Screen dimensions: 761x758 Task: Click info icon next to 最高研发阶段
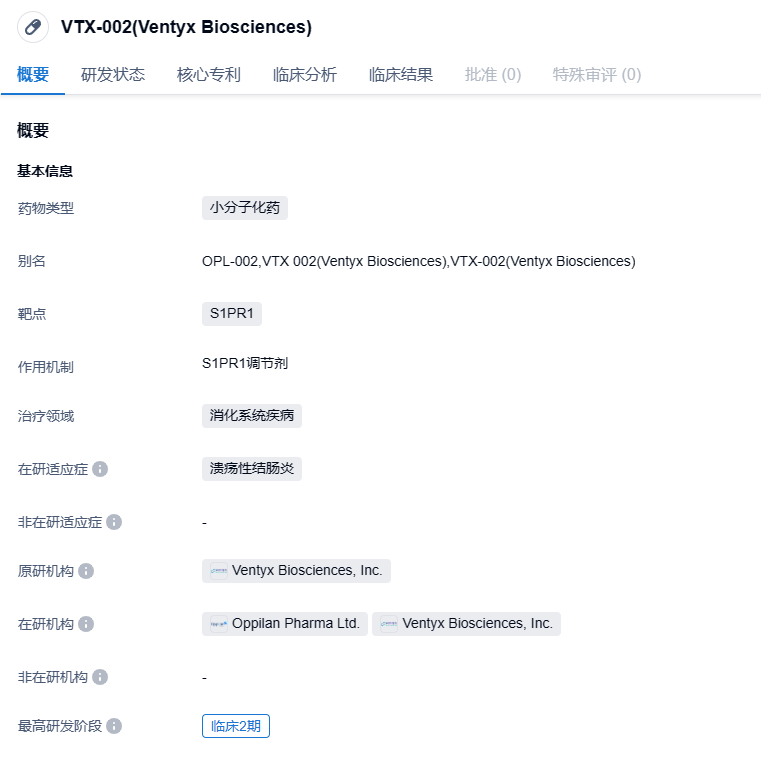[x=114, y=726]
